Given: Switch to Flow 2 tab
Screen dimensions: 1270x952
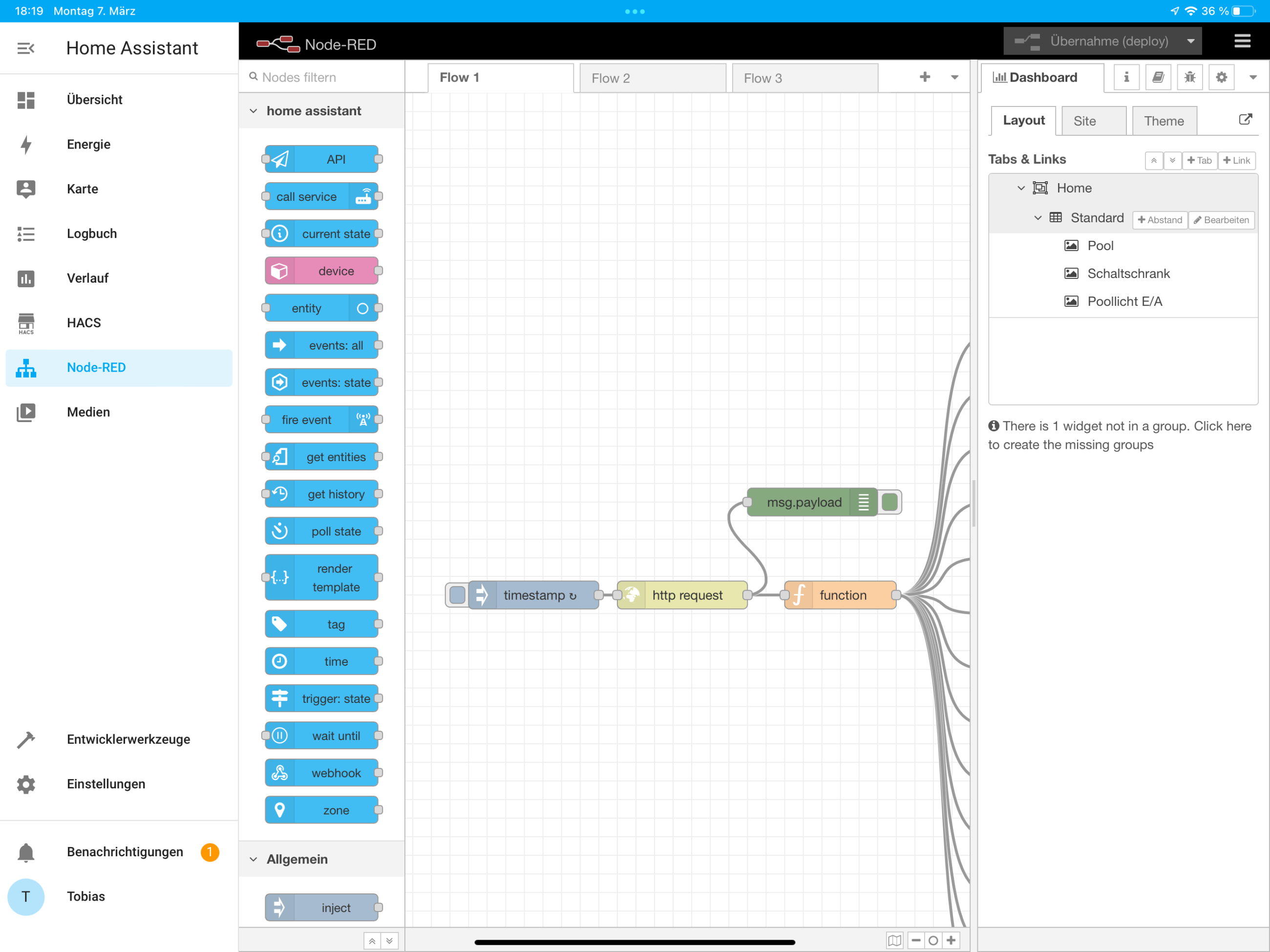Looking at the screenshot, I should pos(653,78).
